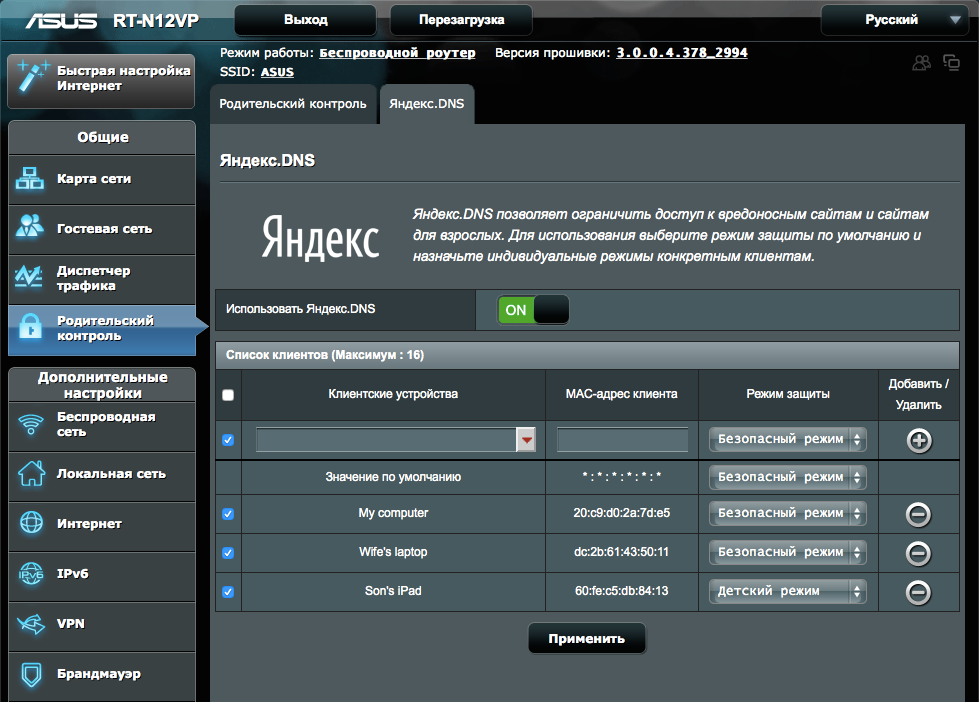Click the client device name input field
The height and width of the screenshot is (702, 979).
coord(386,440)
